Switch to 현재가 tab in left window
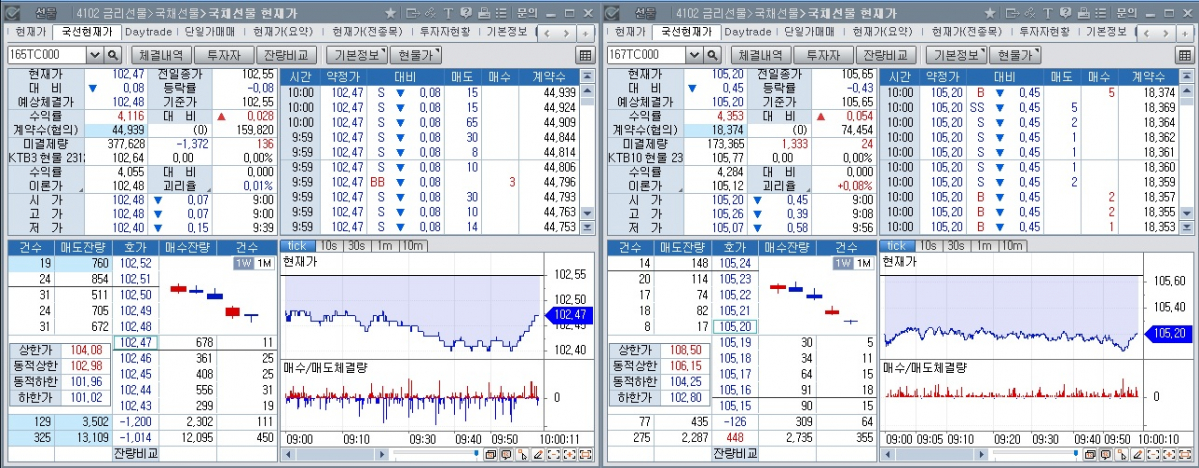This screenshot has height=468, width=1199. pos(31,32)
